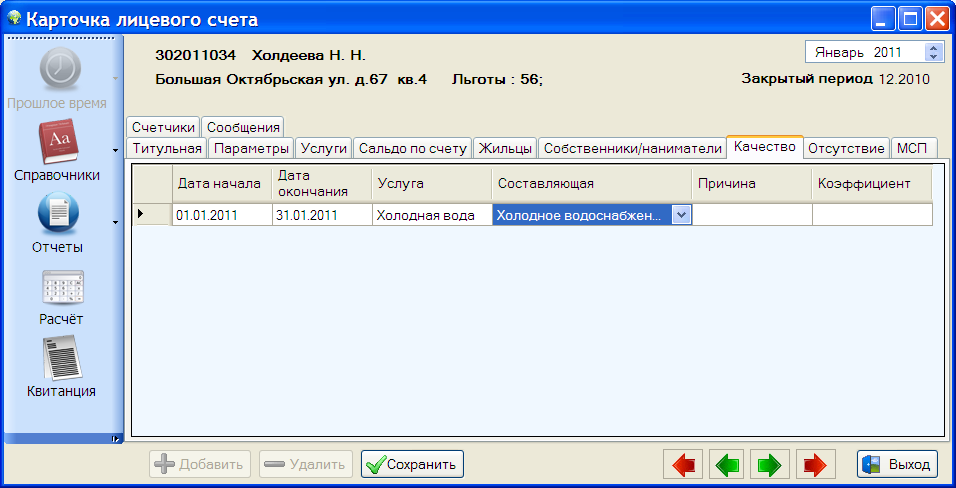
Task: Click the Составляющая column header
Action: (591, 184)
